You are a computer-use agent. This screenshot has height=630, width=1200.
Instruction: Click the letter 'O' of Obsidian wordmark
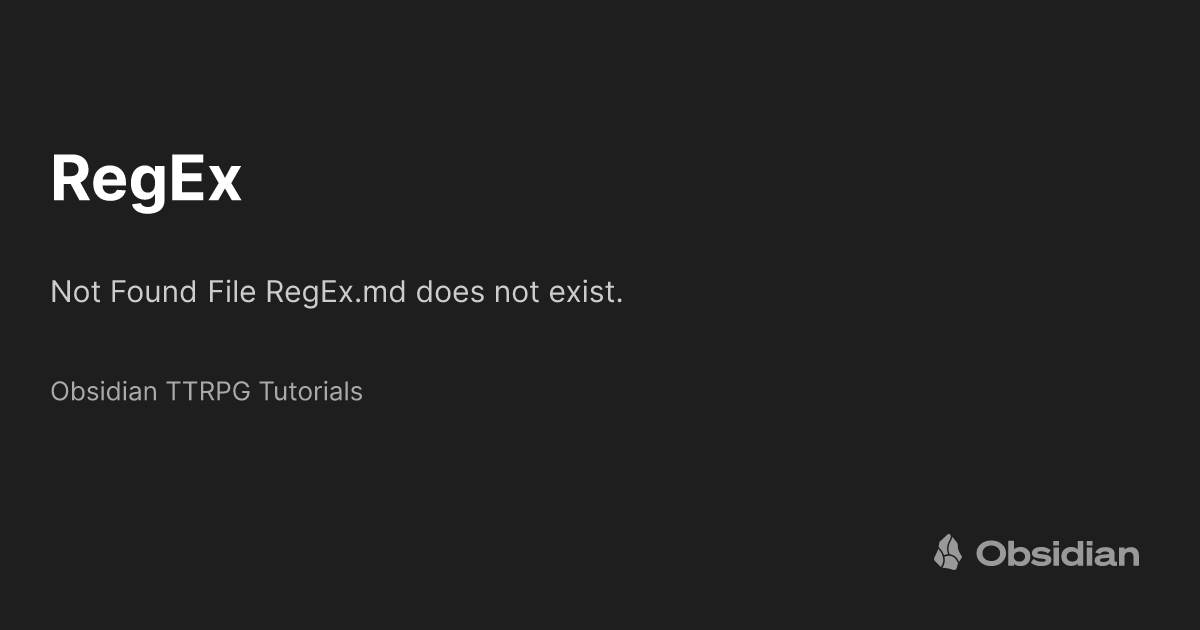pos(990,554)
